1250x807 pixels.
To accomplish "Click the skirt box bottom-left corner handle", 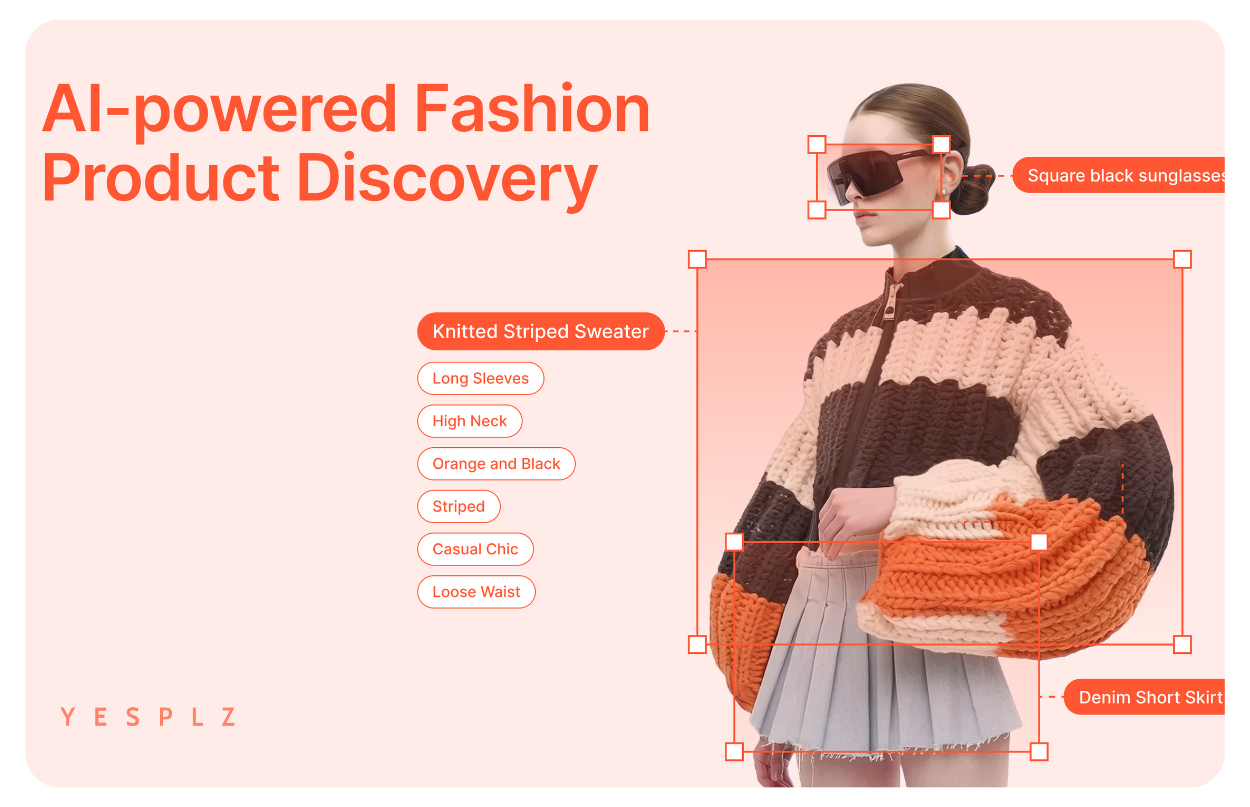I will click(x=734, y=751).
